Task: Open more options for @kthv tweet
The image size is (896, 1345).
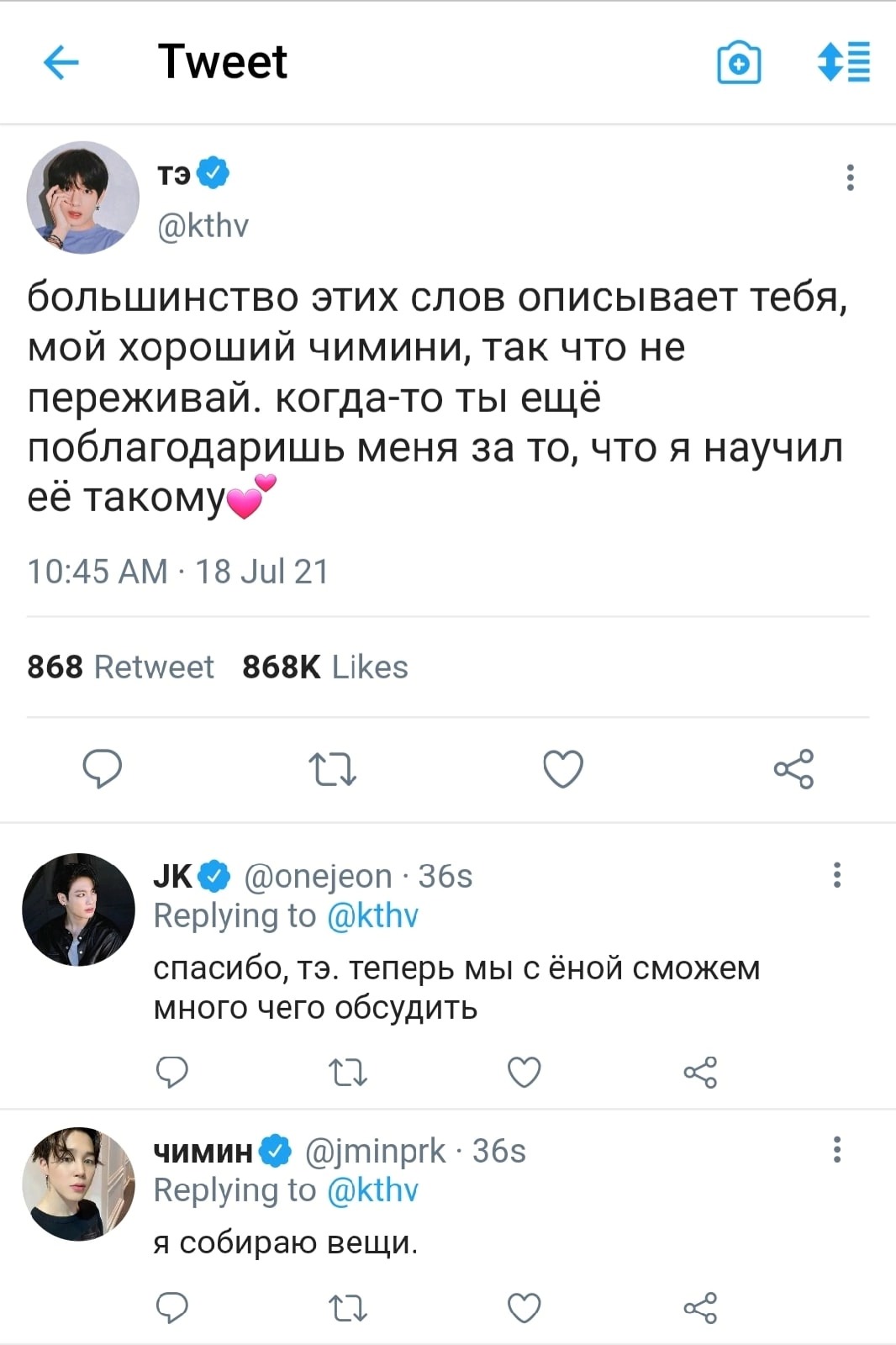Action: point(851,177)
